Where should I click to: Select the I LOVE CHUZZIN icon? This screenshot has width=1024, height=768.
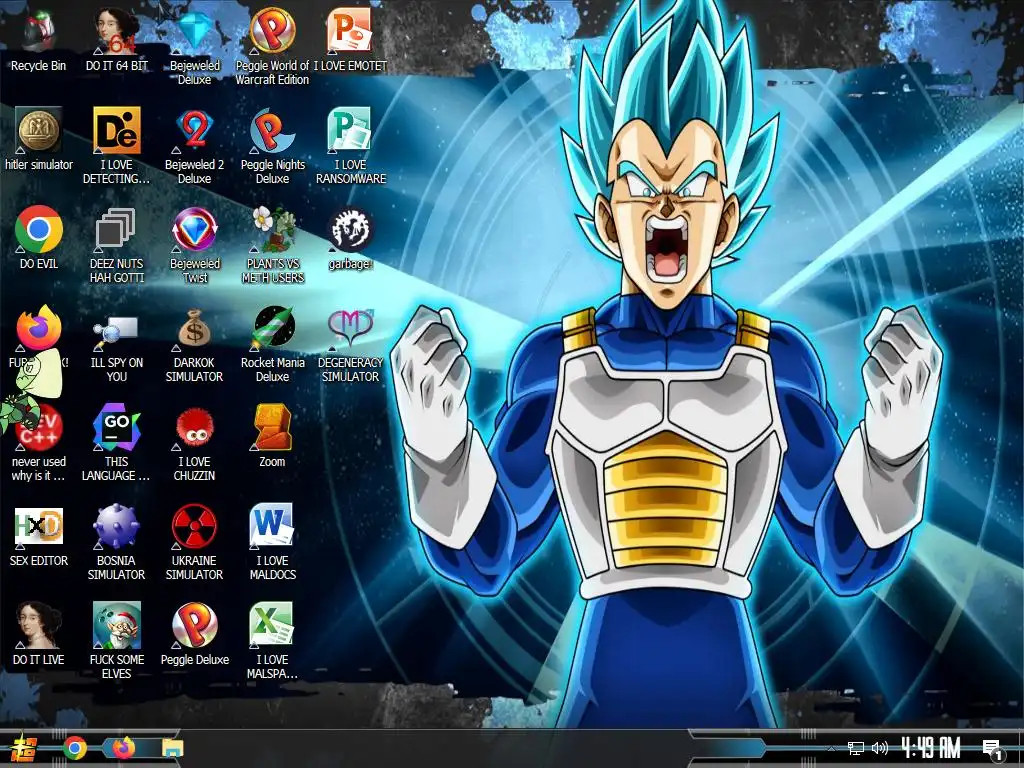click(195, 443)
